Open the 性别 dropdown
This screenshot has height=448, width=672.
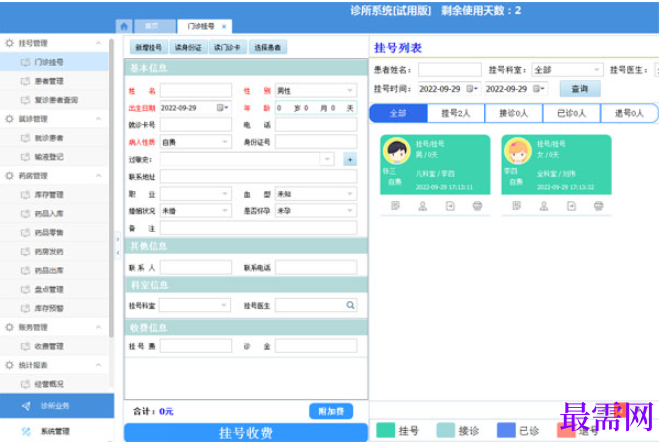316,90
